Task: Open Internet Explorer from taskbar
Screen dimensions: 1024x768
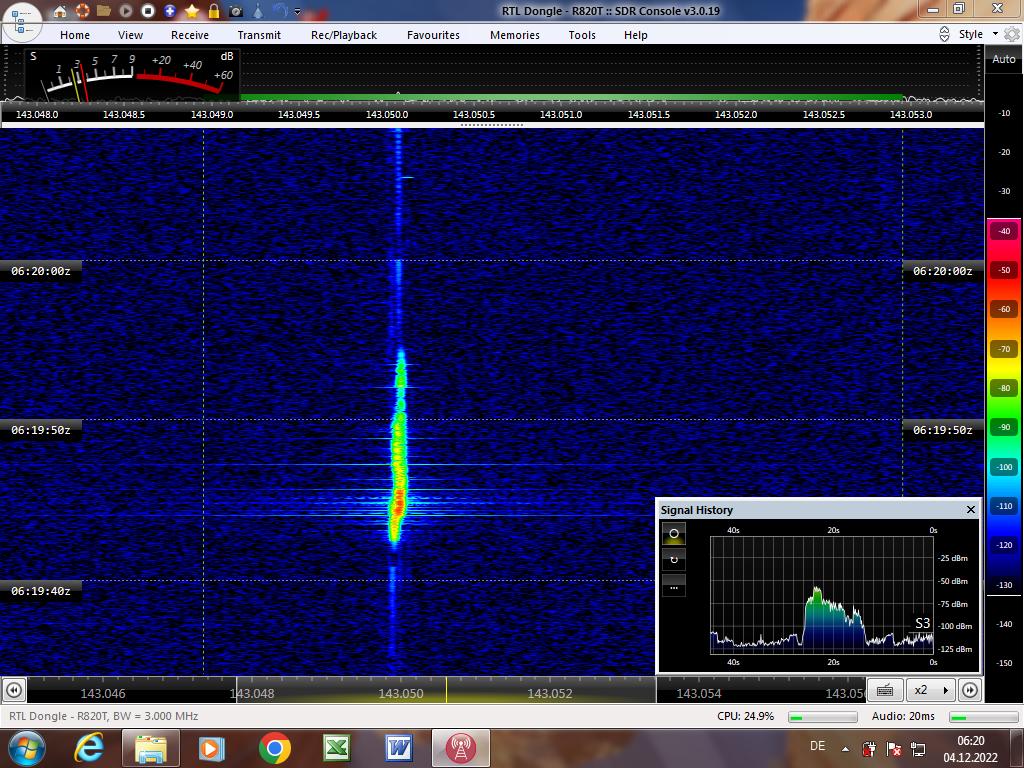Action: click(x=89, y=748)
